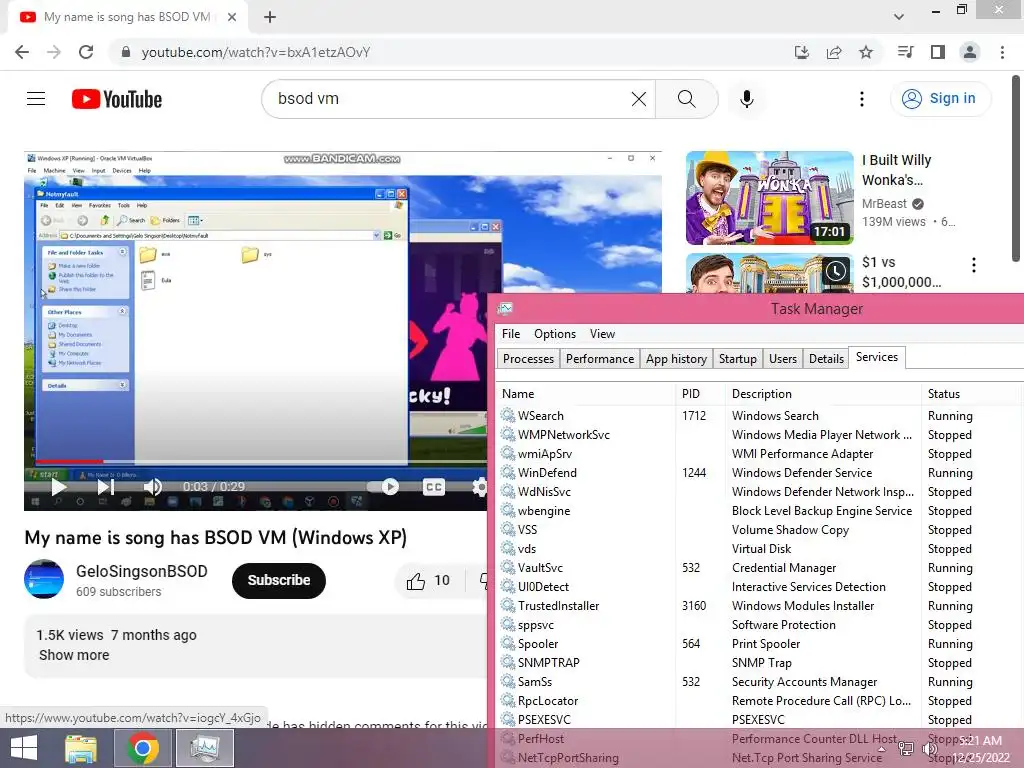Add '$1 vs $1,000,000' video to Watch later
Screen dimensions: 1024x768
tap(836, 271)
